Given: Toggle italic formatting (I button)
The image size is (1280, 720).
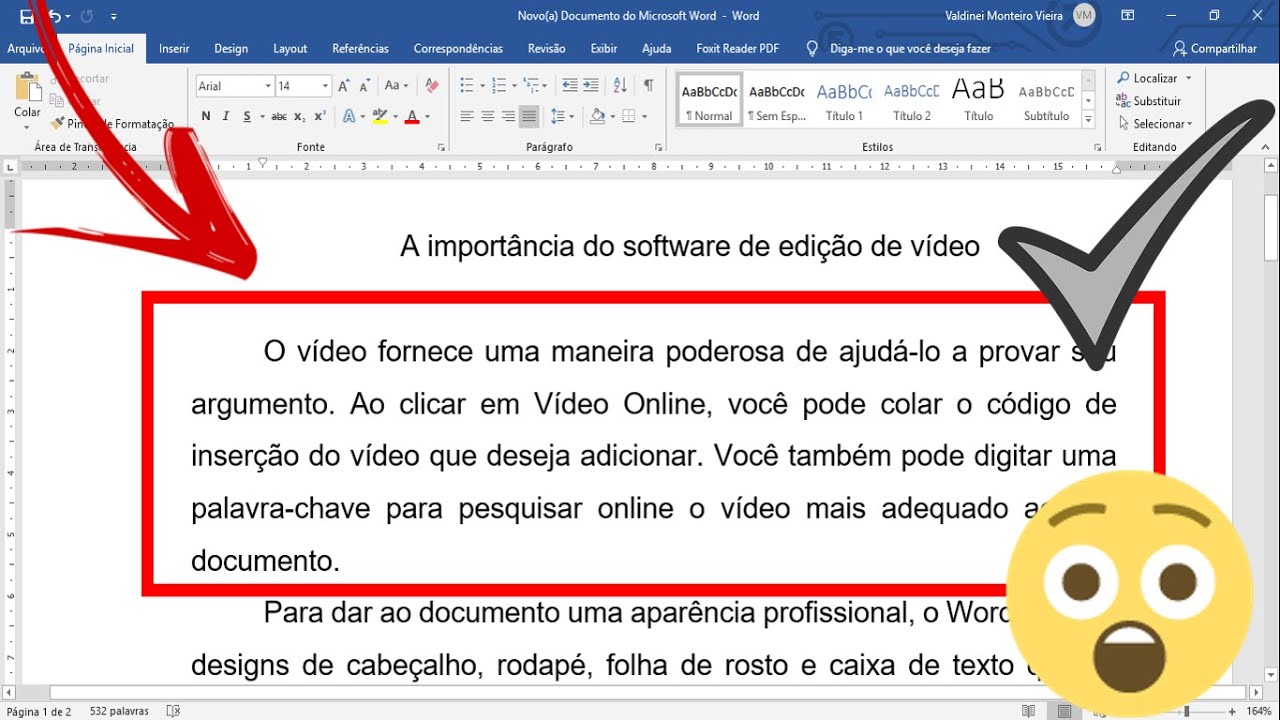Looking at the screenshot, I should (227, 117).
